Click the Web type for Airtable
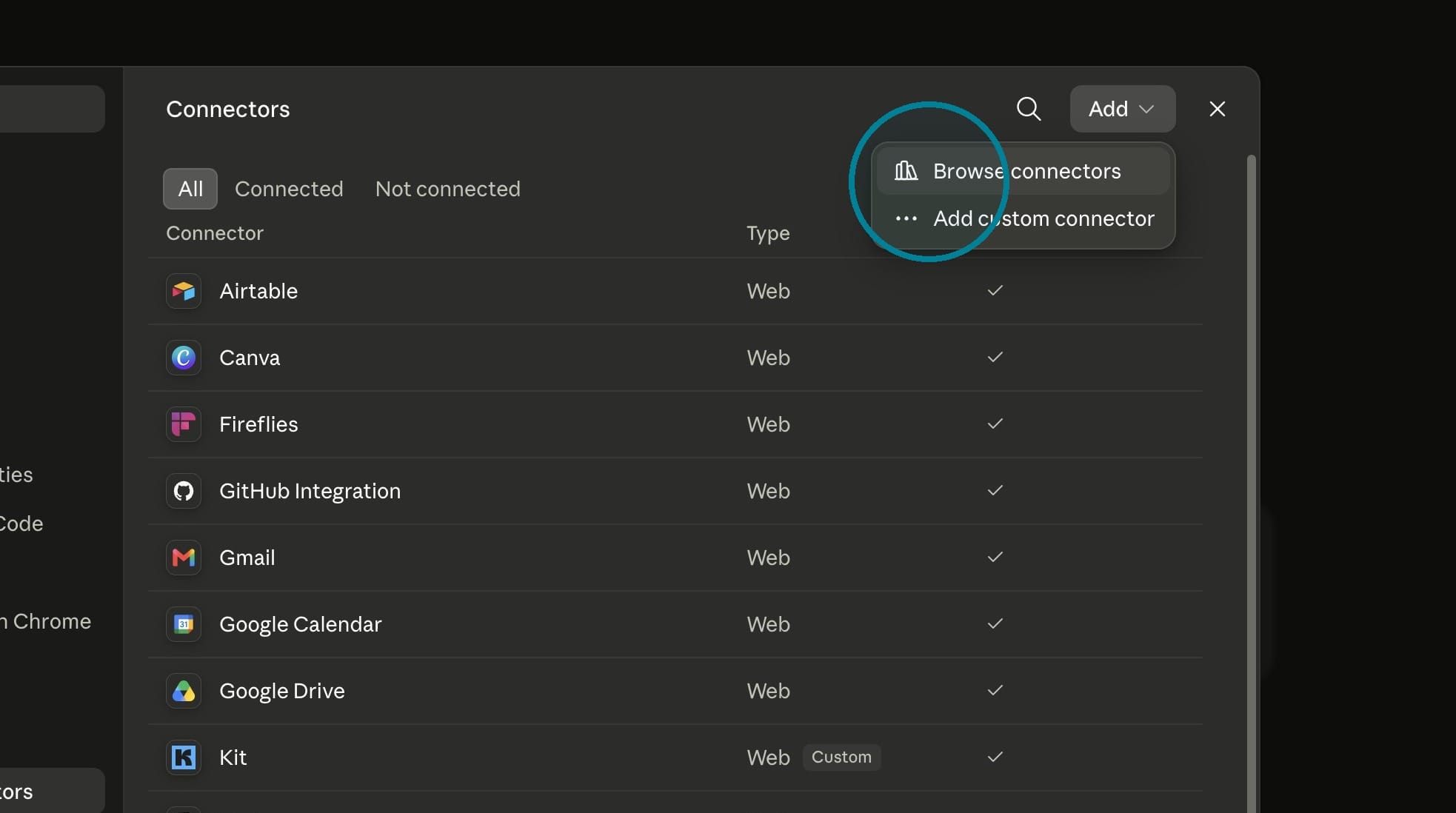 768,291
